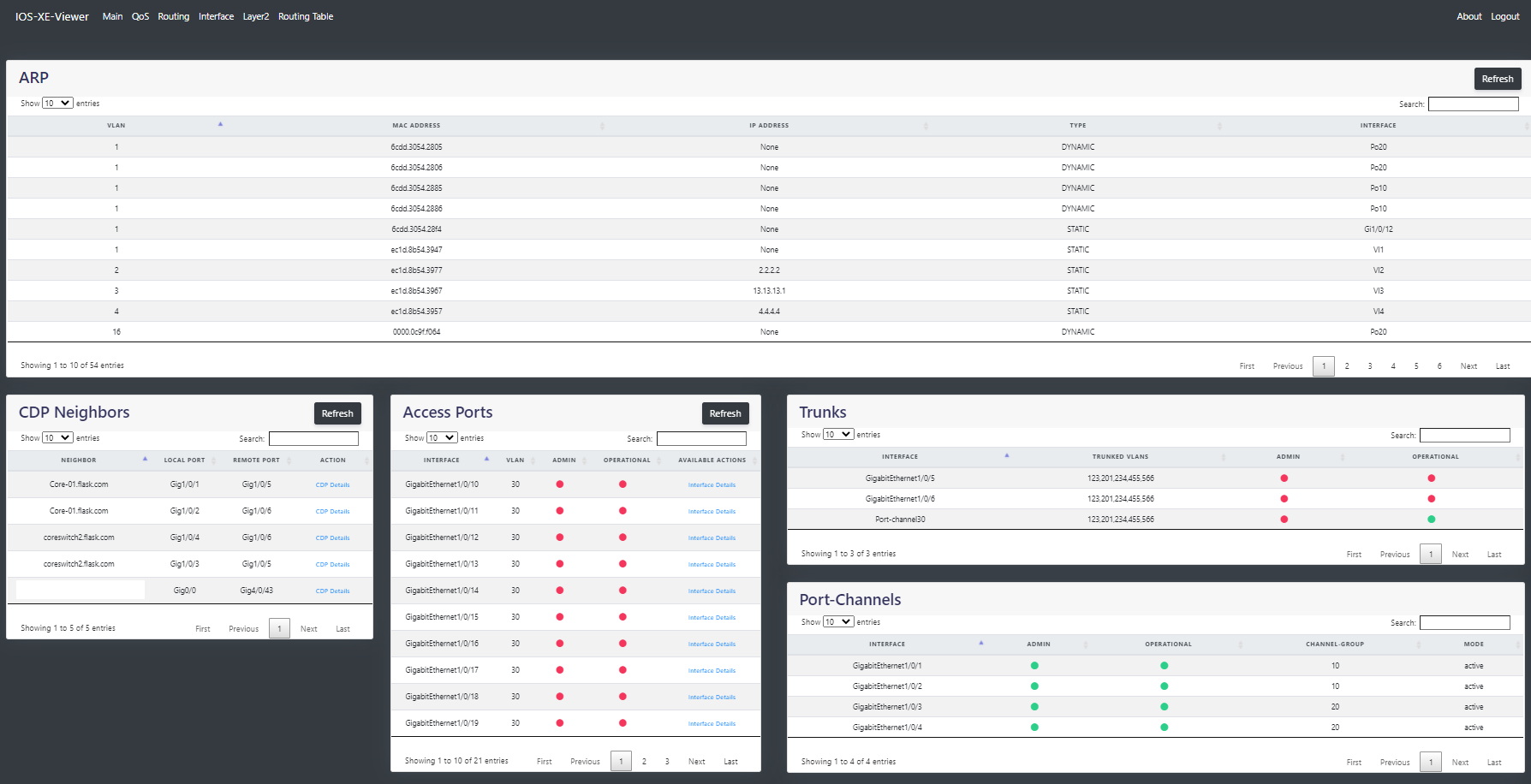Click green operational status dot for Port-channel30
The height and width of the screenshot is (784, 1531).
click(1431, 520)
